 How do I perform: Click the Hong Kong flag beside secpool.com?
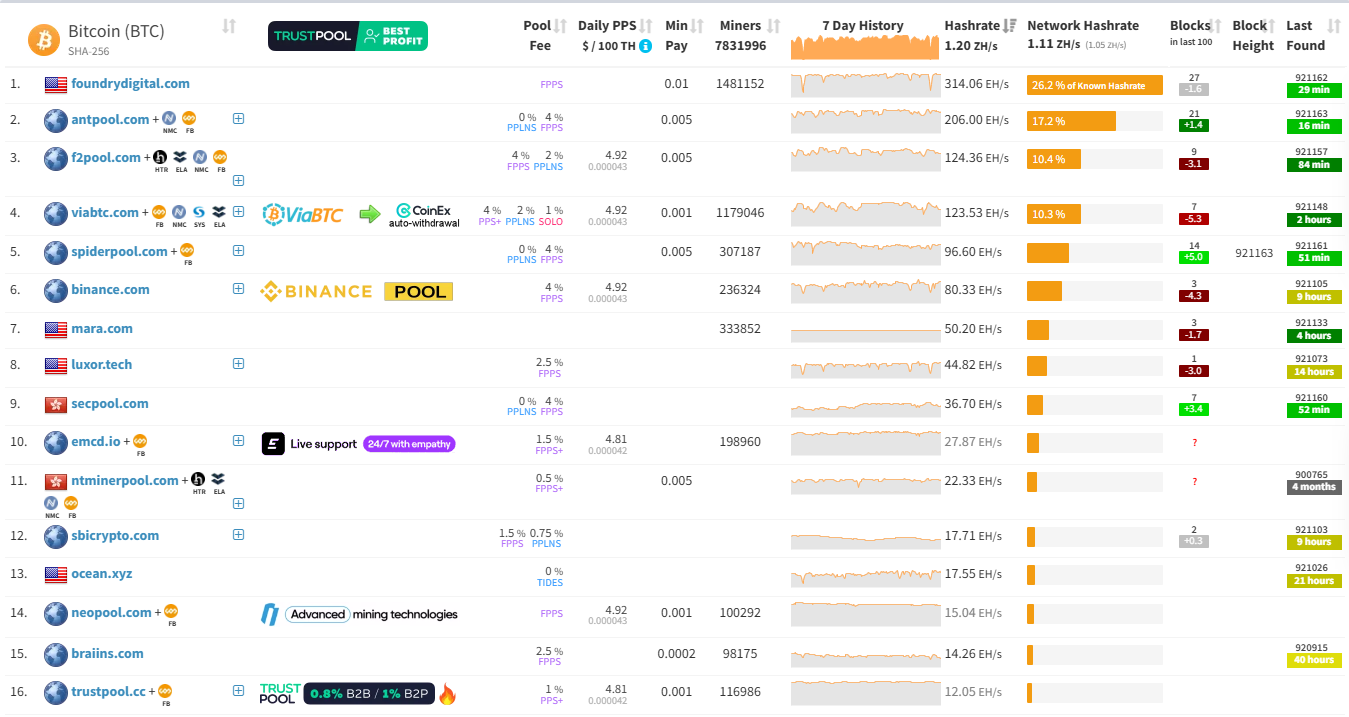(56, 404)
